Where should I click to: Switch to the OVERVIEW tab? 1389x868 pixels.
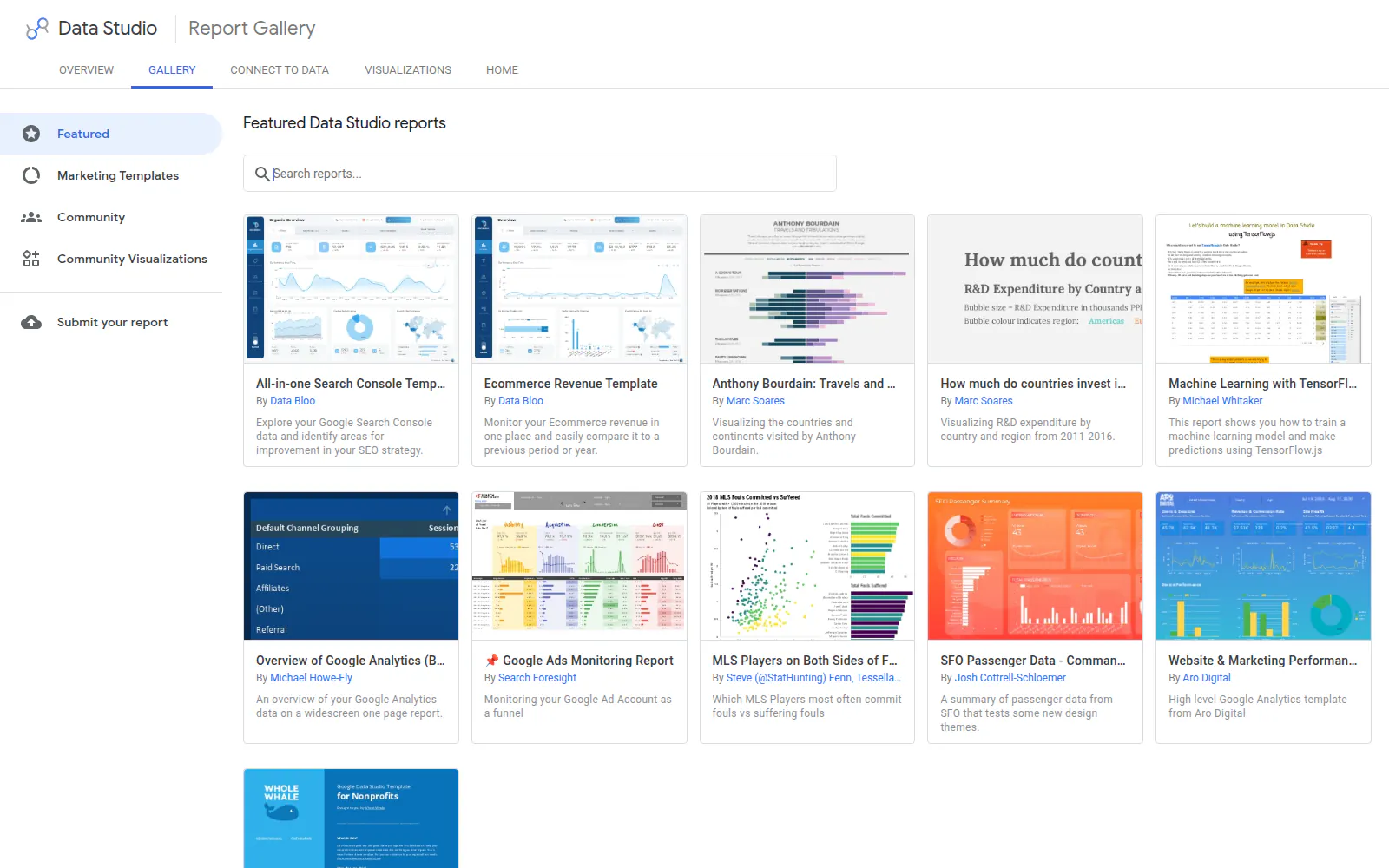86,70
